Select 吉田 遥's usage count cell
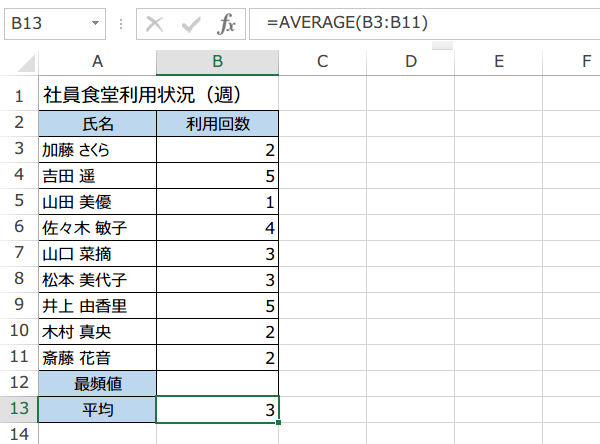 pos(217,176)
